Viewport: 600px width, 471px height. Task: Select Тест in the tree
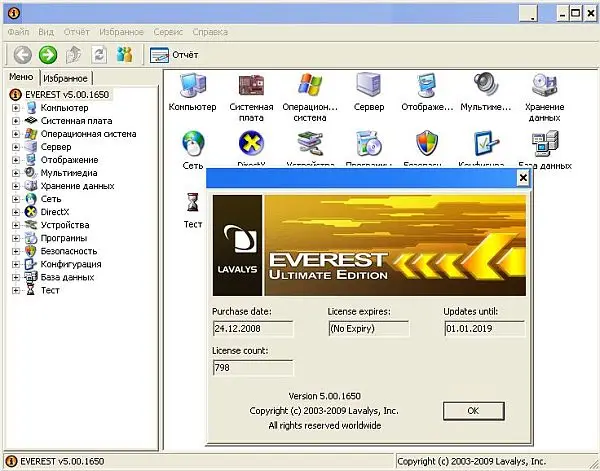[50, 290]
